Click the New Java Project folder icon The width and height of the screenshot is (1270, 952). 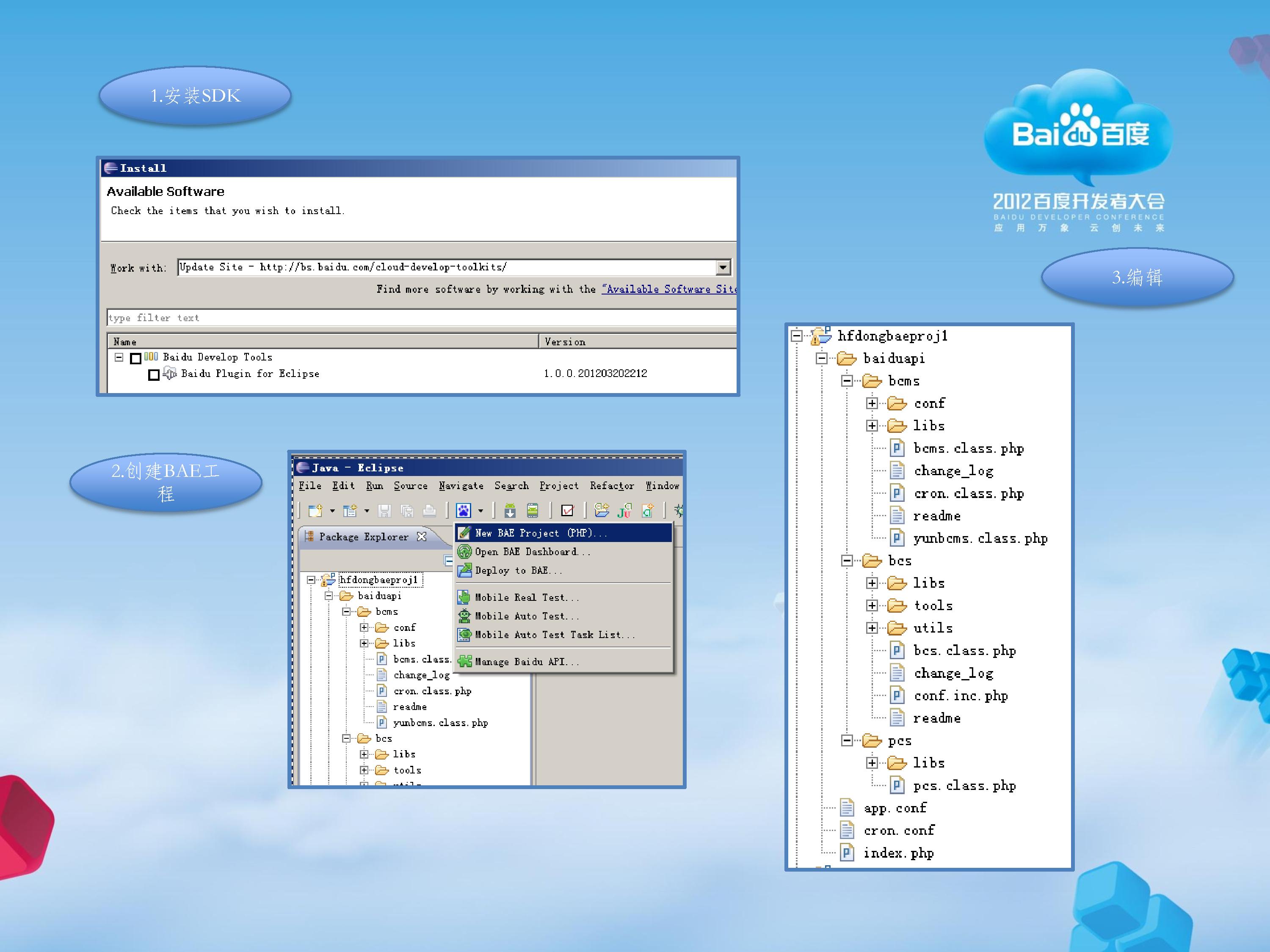click(601, 510)
